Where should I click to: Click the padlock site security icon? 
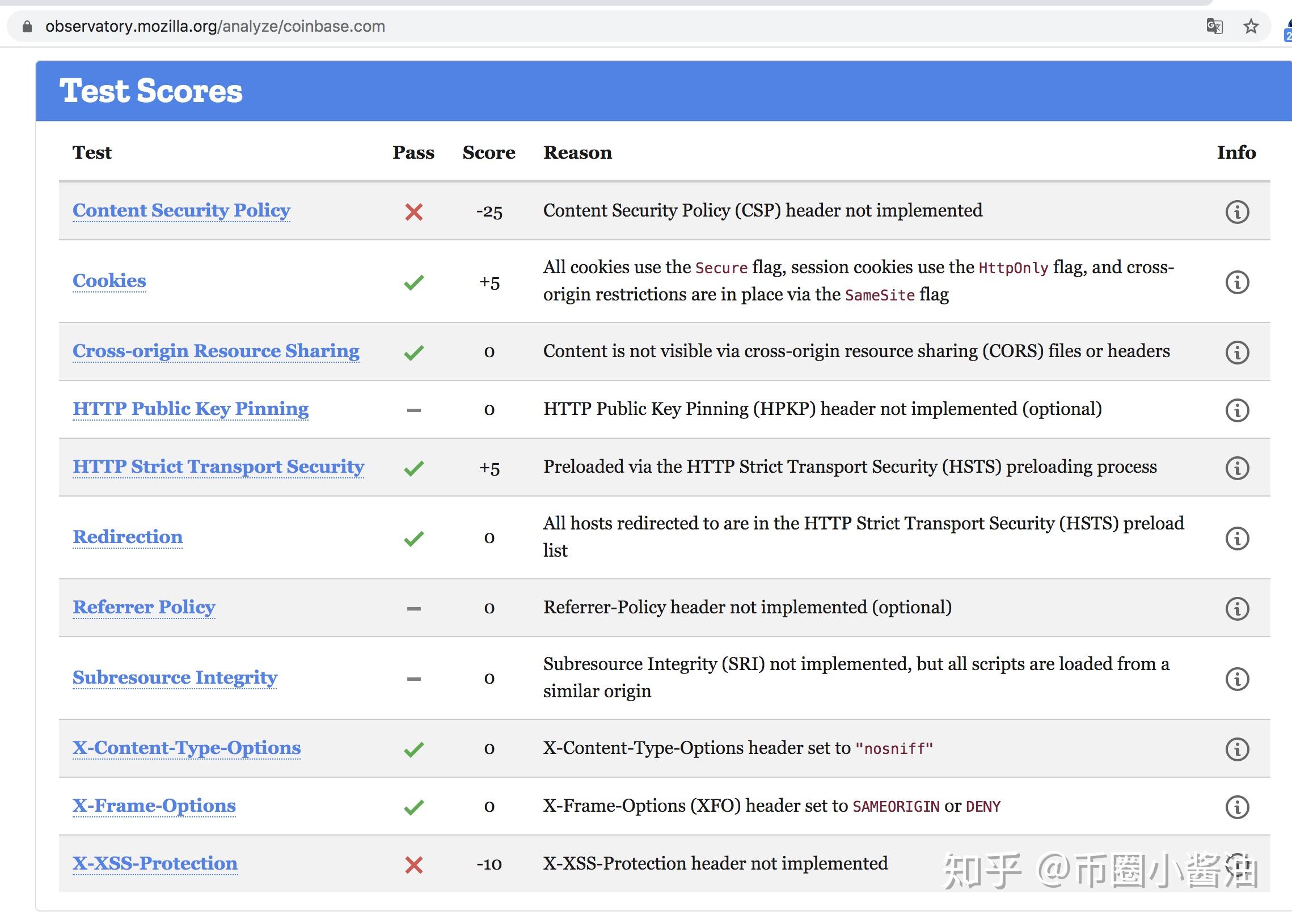click(x=27, y=26)
